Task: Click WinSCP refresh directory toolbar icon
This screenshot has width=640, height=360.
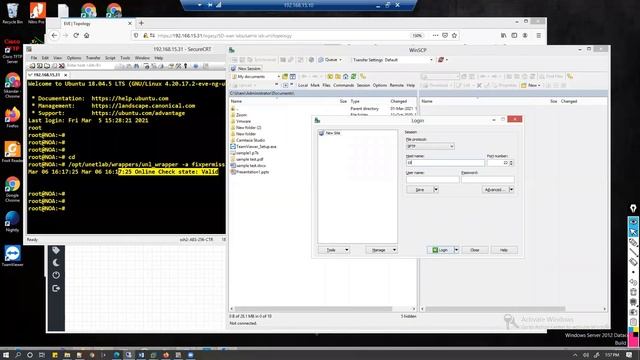Action: tap(353, 76)
